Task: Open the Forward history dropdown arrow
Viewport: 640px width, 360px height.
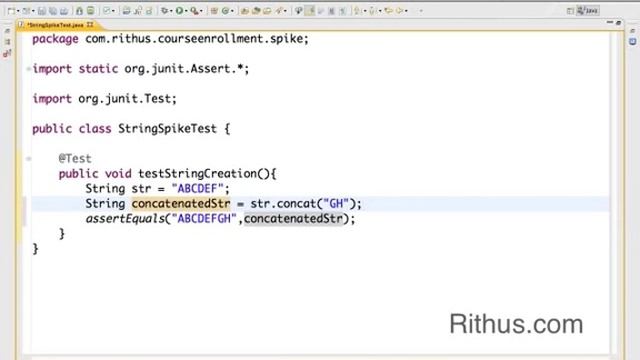Action: (x=406, y=11)
